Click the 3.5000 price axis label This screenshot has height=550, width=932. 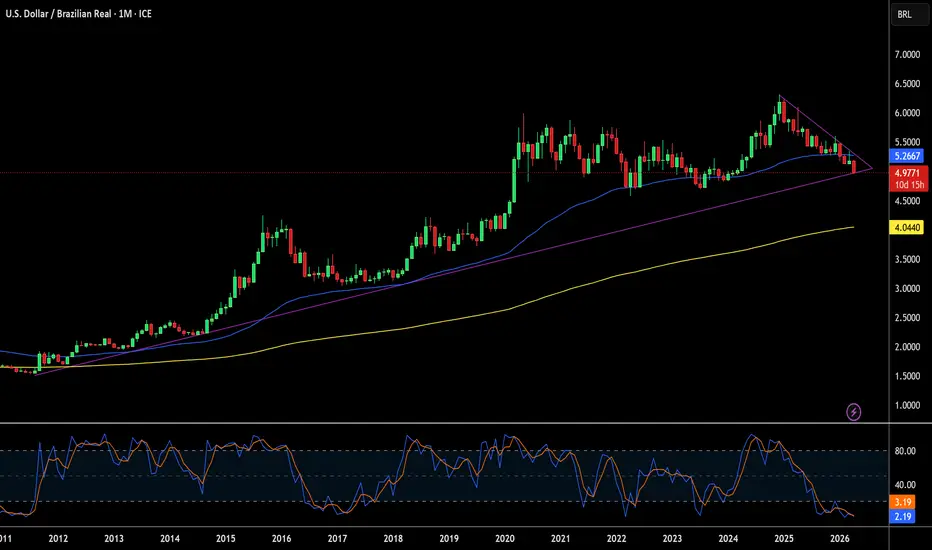click(907, 259)
